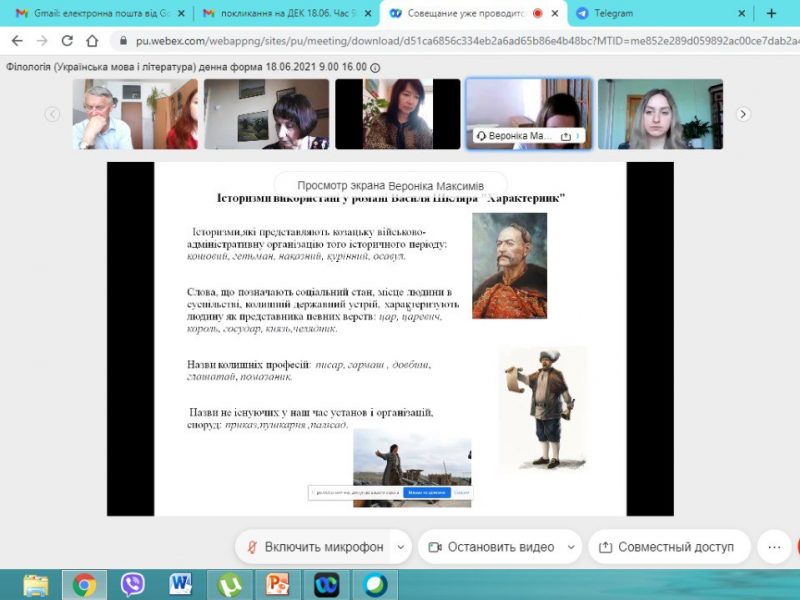This screenshot has width=800, height=600.
Task: Click the blue button in the shared-screen notification
Action: pos(427,493)
